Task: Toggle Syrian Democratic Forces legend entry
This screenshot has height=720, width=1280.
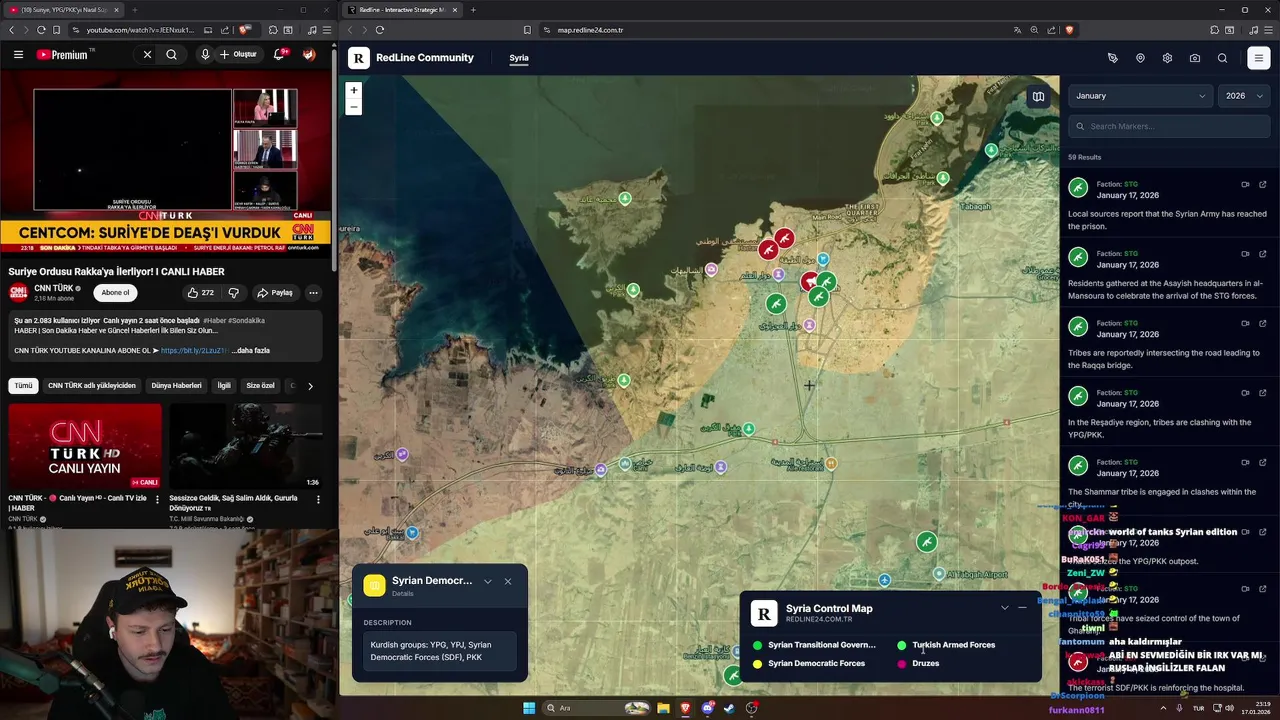Action: tap(809, 663)
